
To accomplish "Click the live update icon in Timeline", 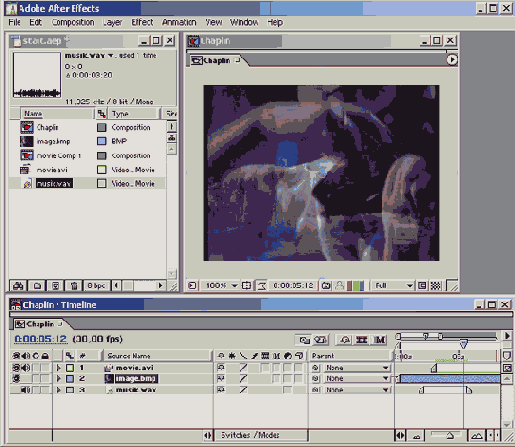I will click(304, 340).
